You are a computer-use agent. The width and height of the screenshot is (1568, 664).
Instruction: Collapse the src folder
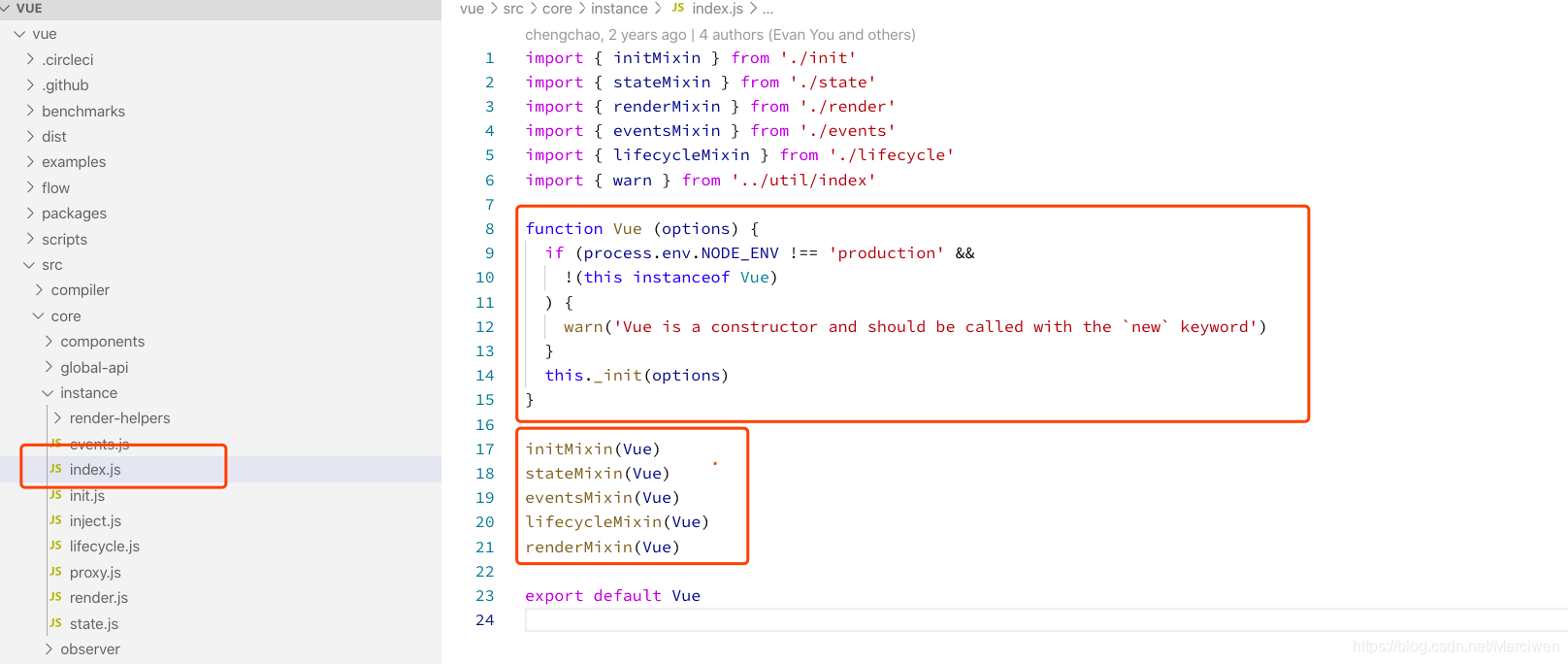click(30, 265)
